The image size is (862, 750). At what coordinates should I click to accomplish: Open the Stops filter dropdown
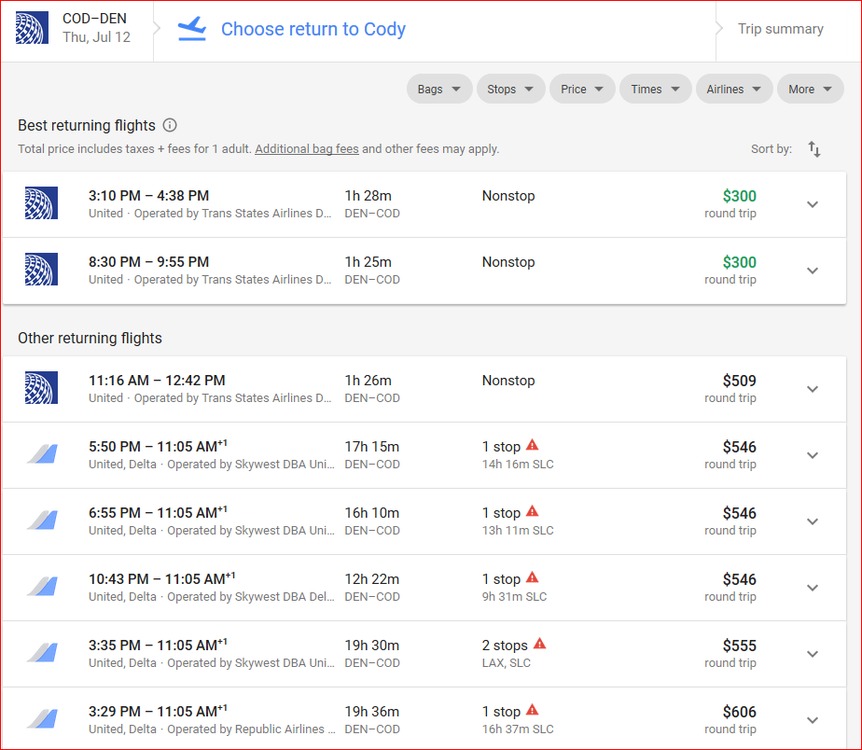click(x=510, y=89)
